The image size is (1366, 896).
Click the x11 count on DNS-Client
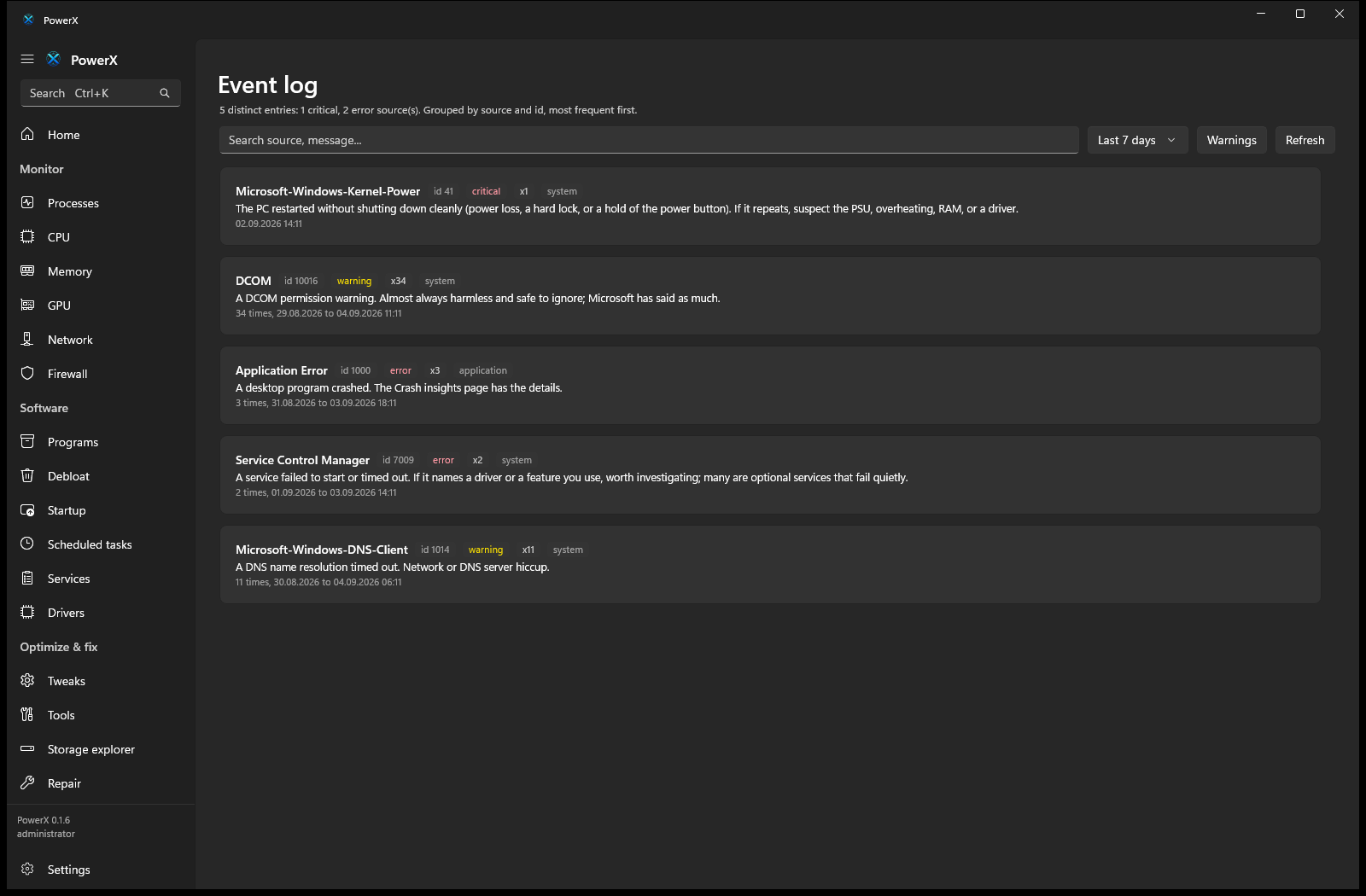(x=528, y=550)
